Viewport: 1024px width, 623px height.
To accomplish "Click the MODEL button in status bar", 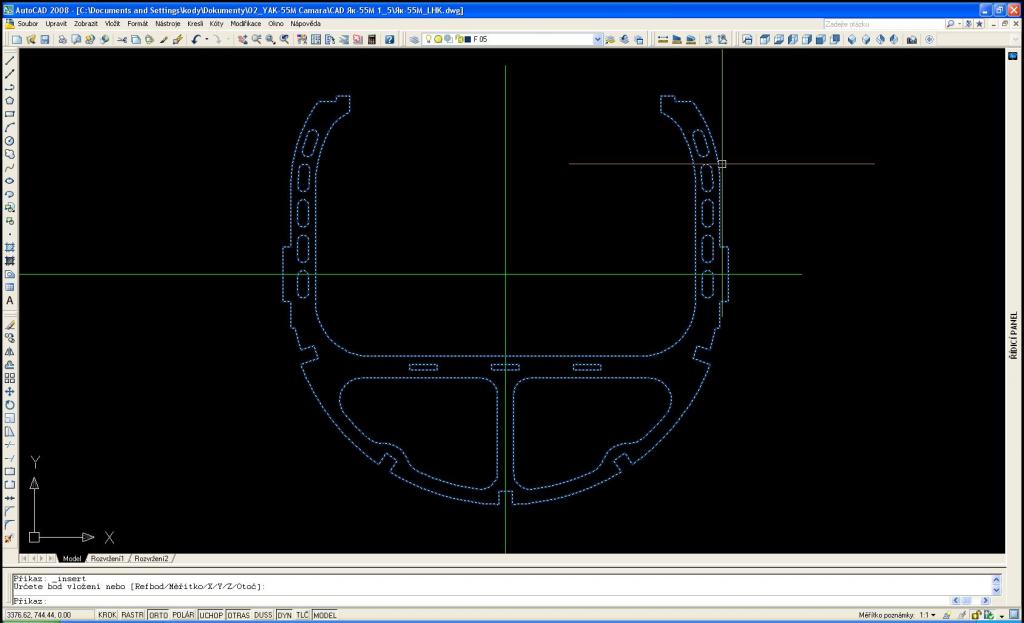I will pos(325,615).
